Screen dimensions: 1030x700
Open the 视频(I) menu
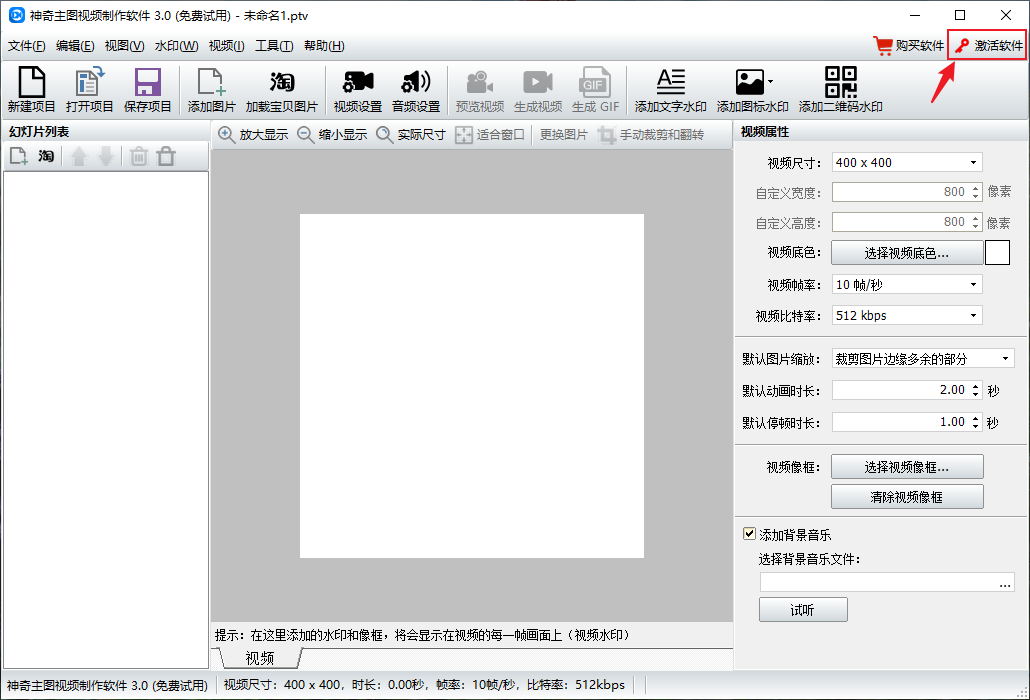[227, 45]
